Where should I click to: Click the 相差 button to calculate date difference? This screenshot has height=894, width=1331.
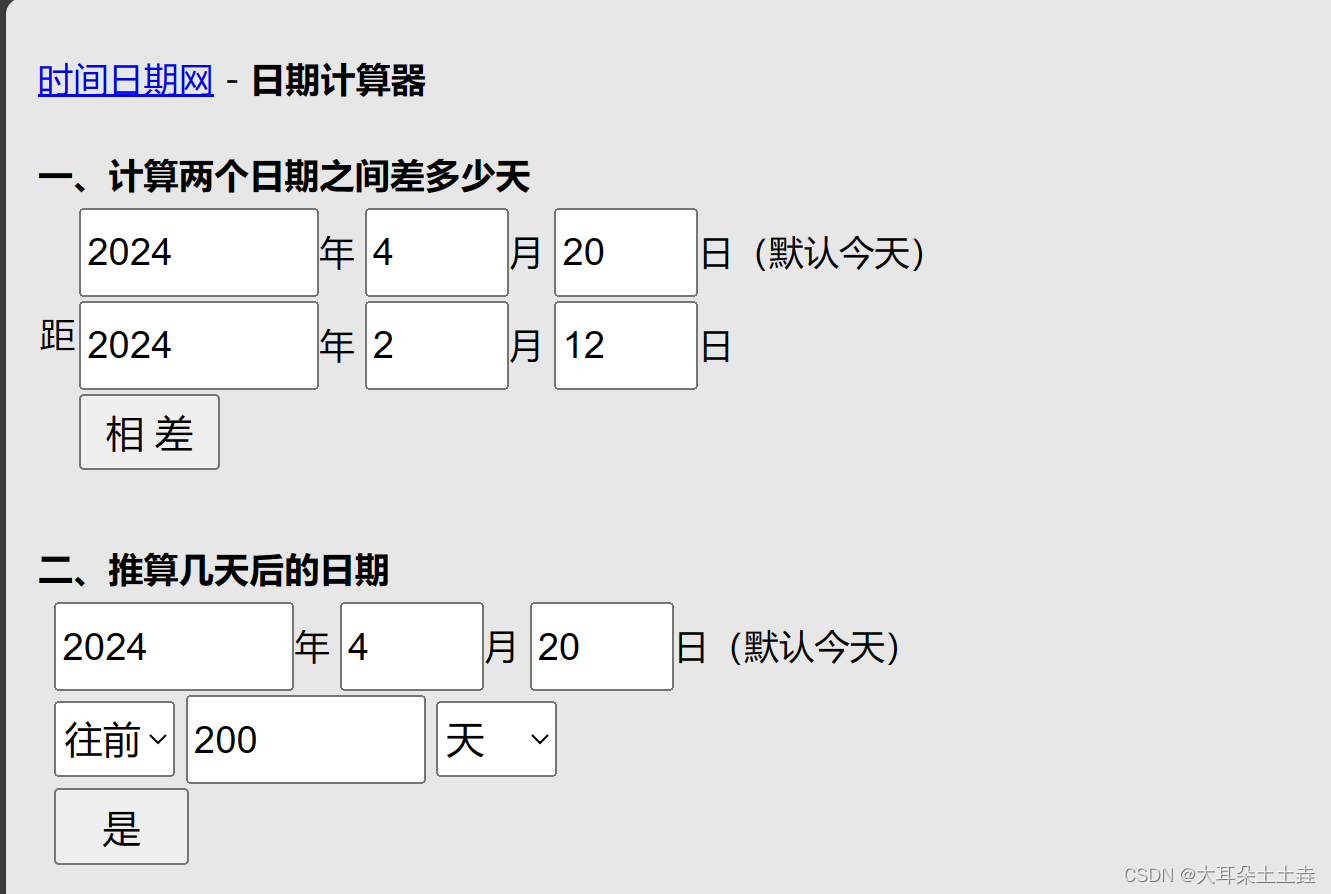(x=148, y=431)
